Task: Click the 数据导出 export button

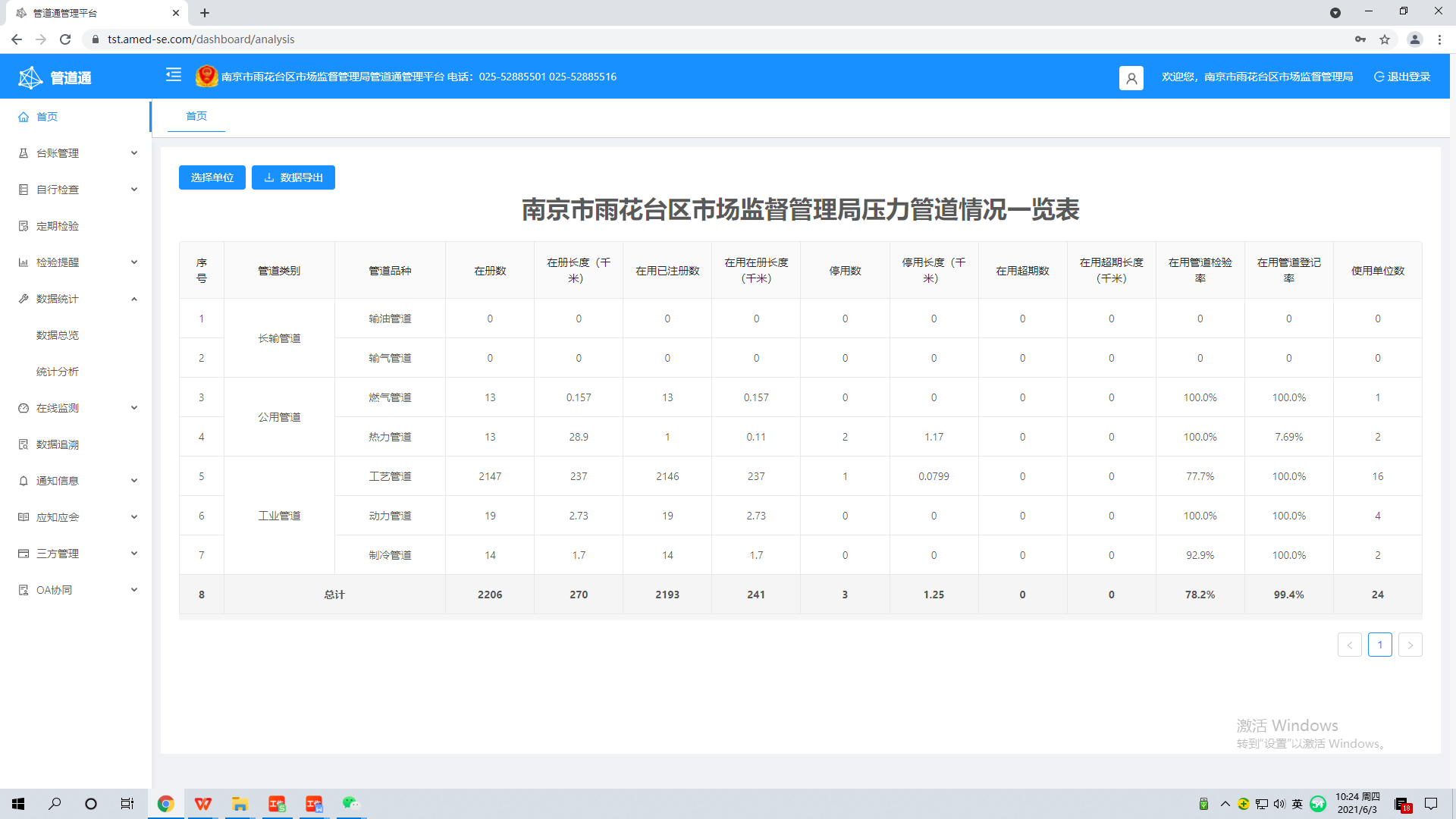Action: click(293, 177)
